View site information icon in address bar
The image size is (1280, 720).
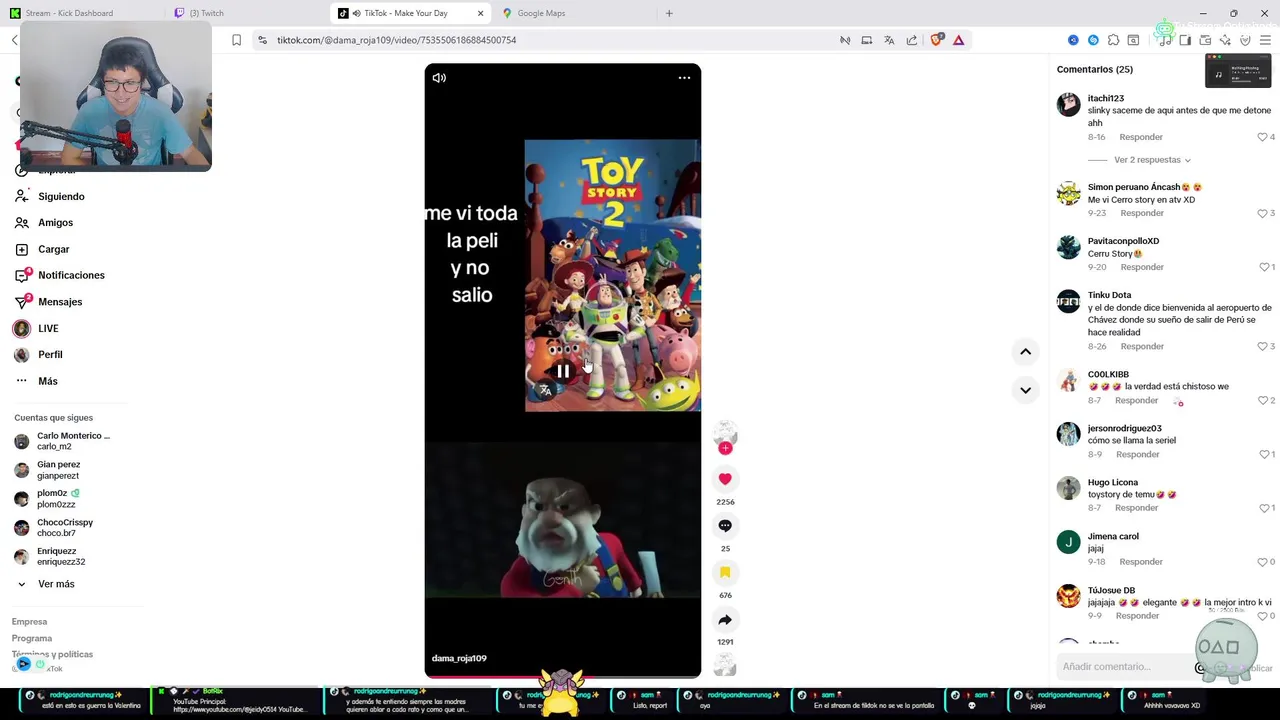pyautogui.click(x=262, y=40)
